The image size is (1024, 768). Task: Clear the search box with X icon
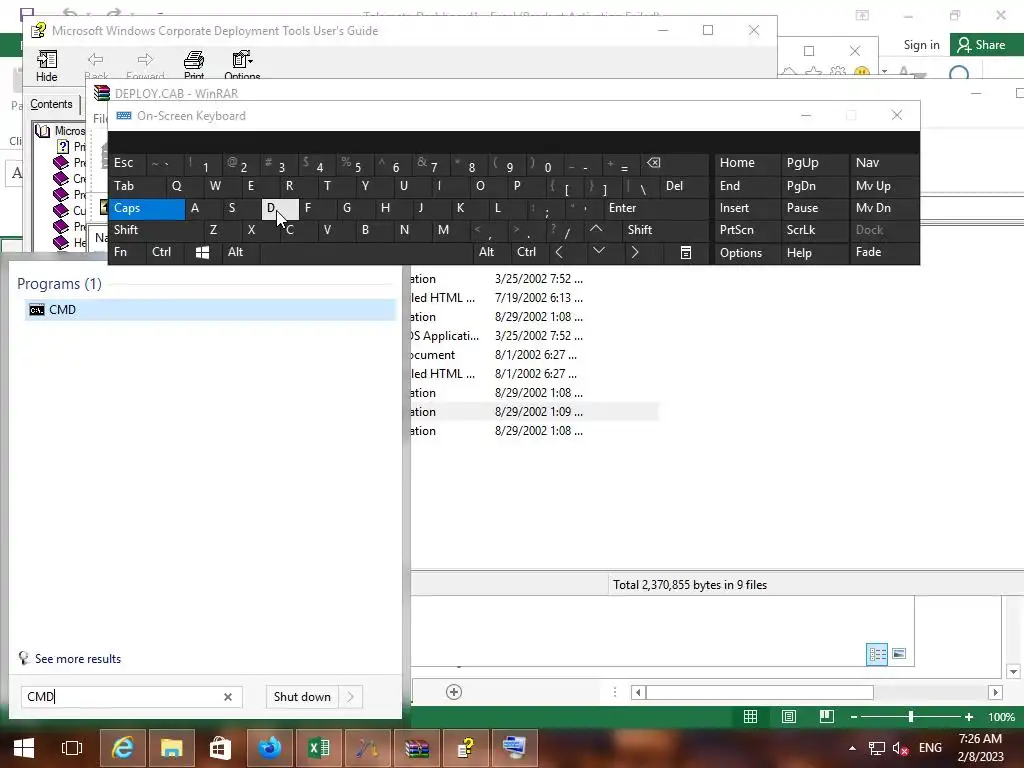pyautogui.click(x=228, y=697)
